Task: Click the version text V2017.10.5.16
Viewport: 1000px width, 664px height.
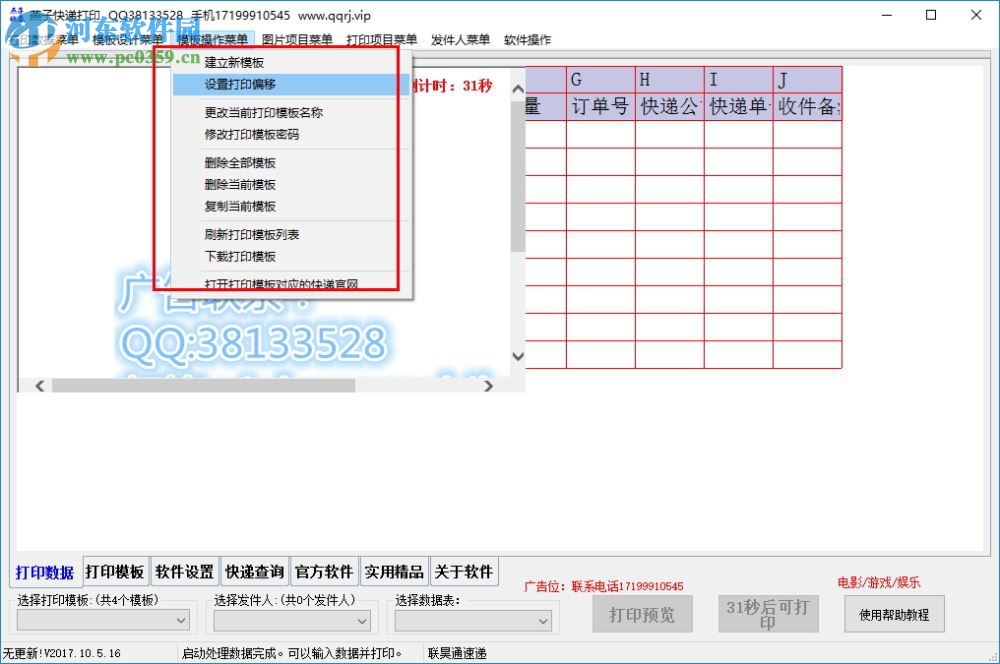Action: point(82,653)
